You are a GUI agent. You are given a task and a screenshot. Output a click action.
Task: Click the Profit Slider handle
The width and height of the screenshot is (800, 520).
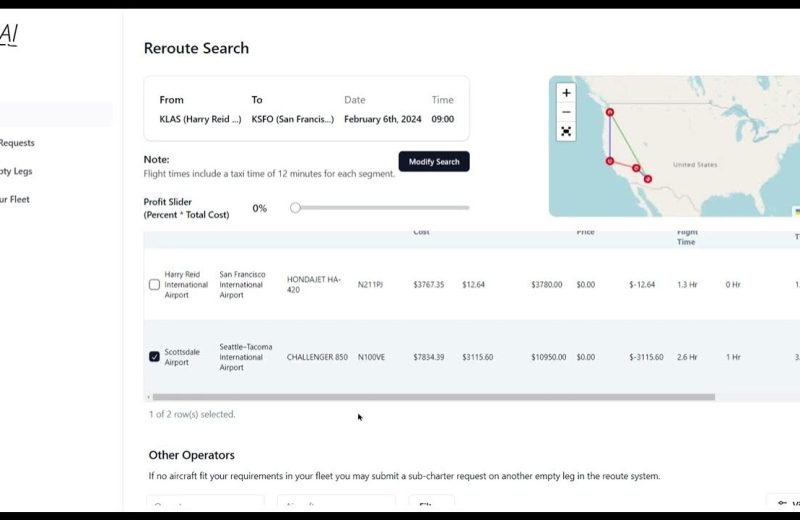click(295, 208)
